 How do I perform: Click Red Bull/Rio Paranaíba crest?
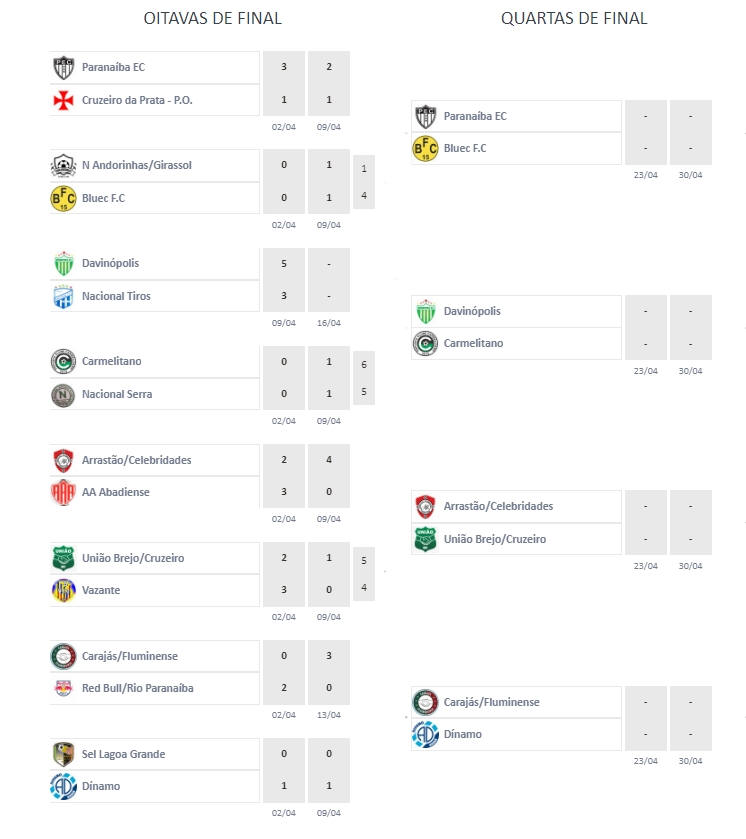[x=63, y=689]
